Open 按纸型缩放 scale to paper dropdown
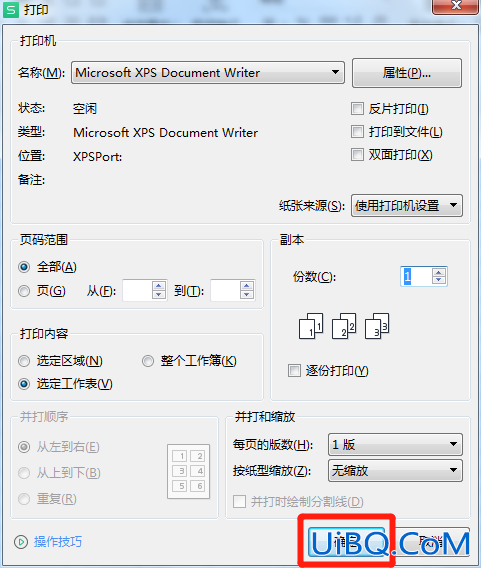The width and height of the screenshot is (481, 568). point(395,471)
